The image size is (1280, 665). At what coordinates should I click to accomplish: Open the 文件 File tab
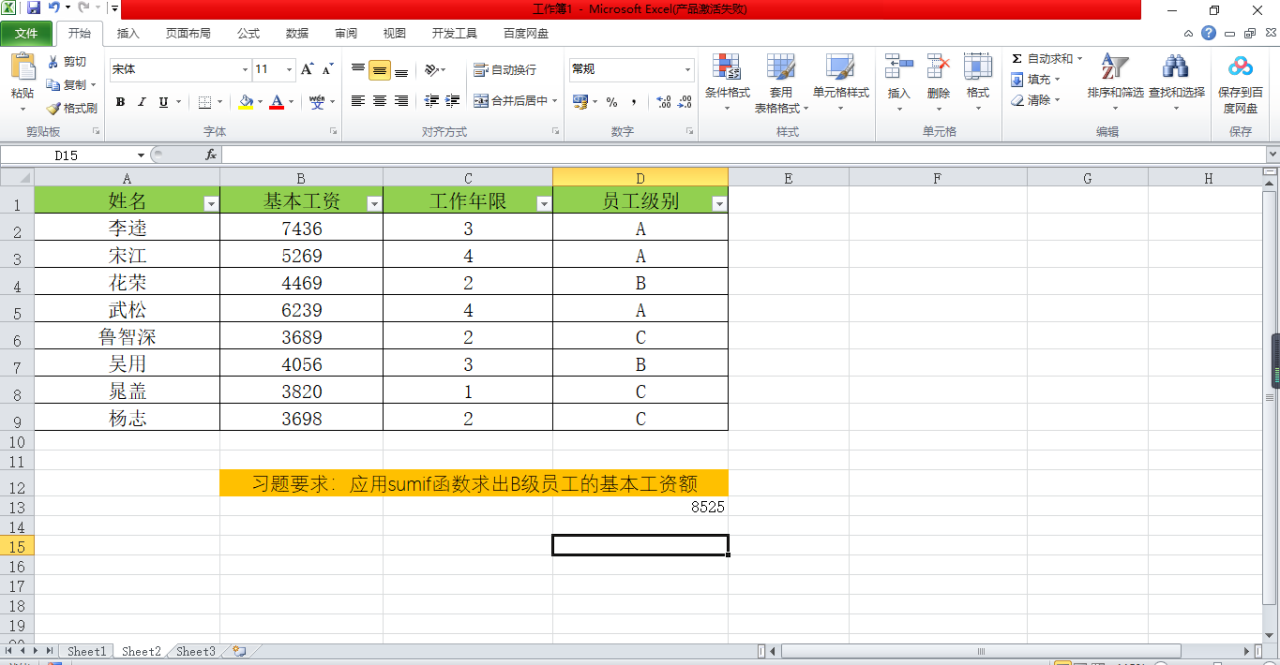click(x=26, y=33)
